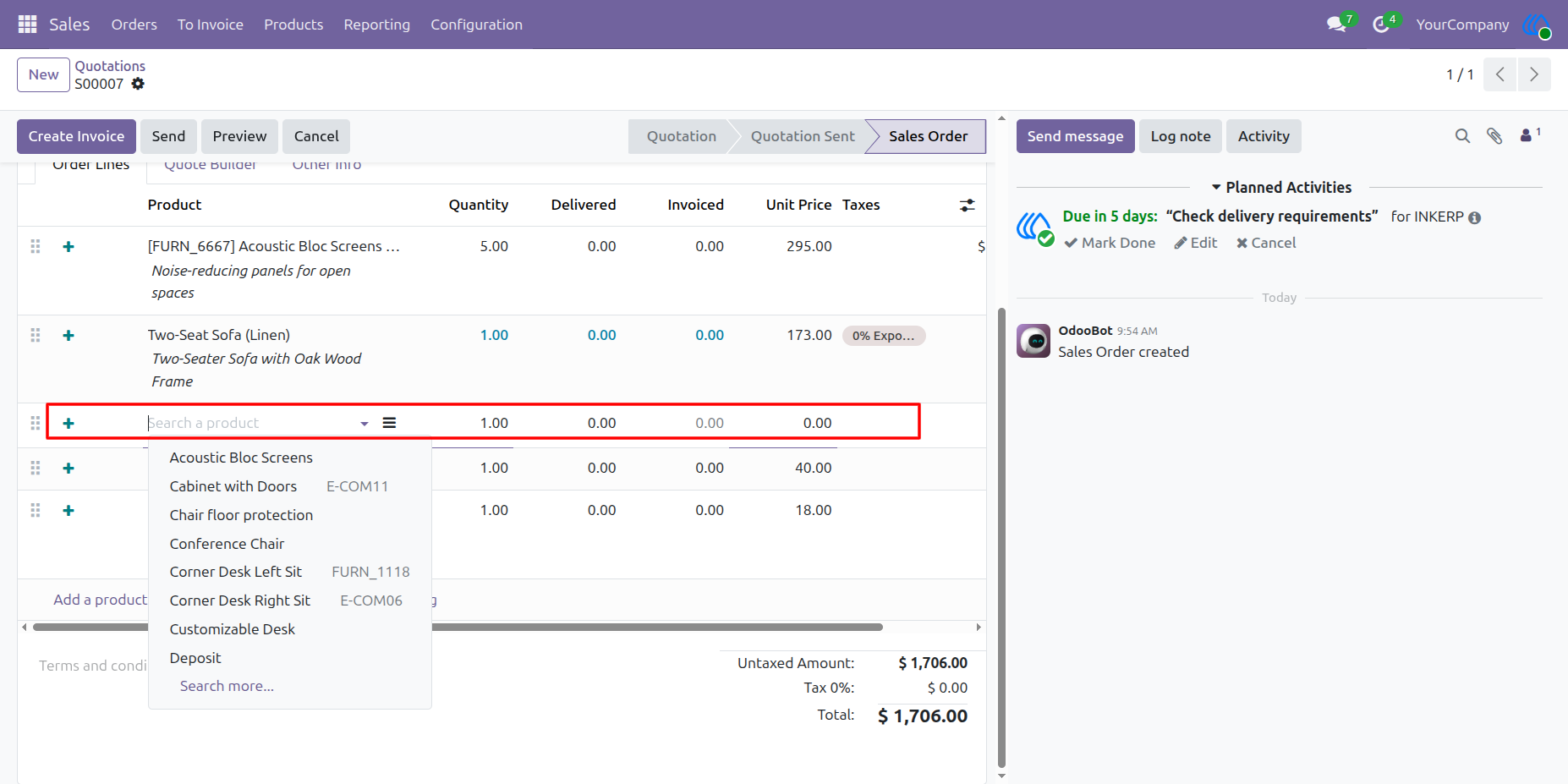Open the conversations chat icon
The height and width of the screenshot is (784, 1568).
pyautogui.click(x=1337, y=25)
